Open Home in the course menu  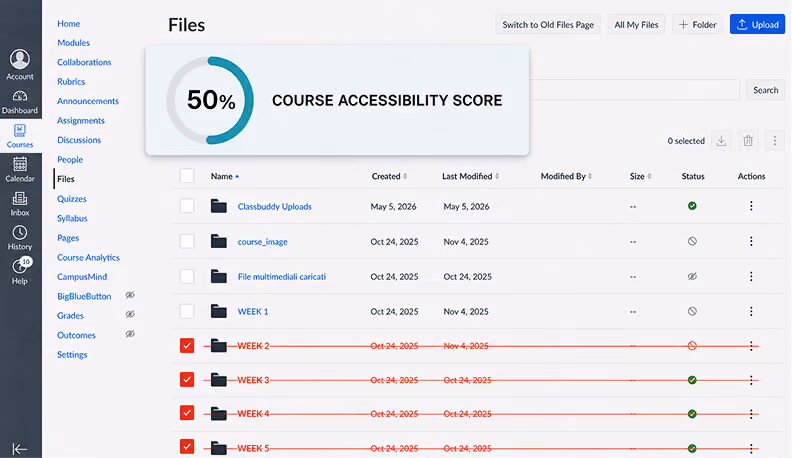pos(69,24)
